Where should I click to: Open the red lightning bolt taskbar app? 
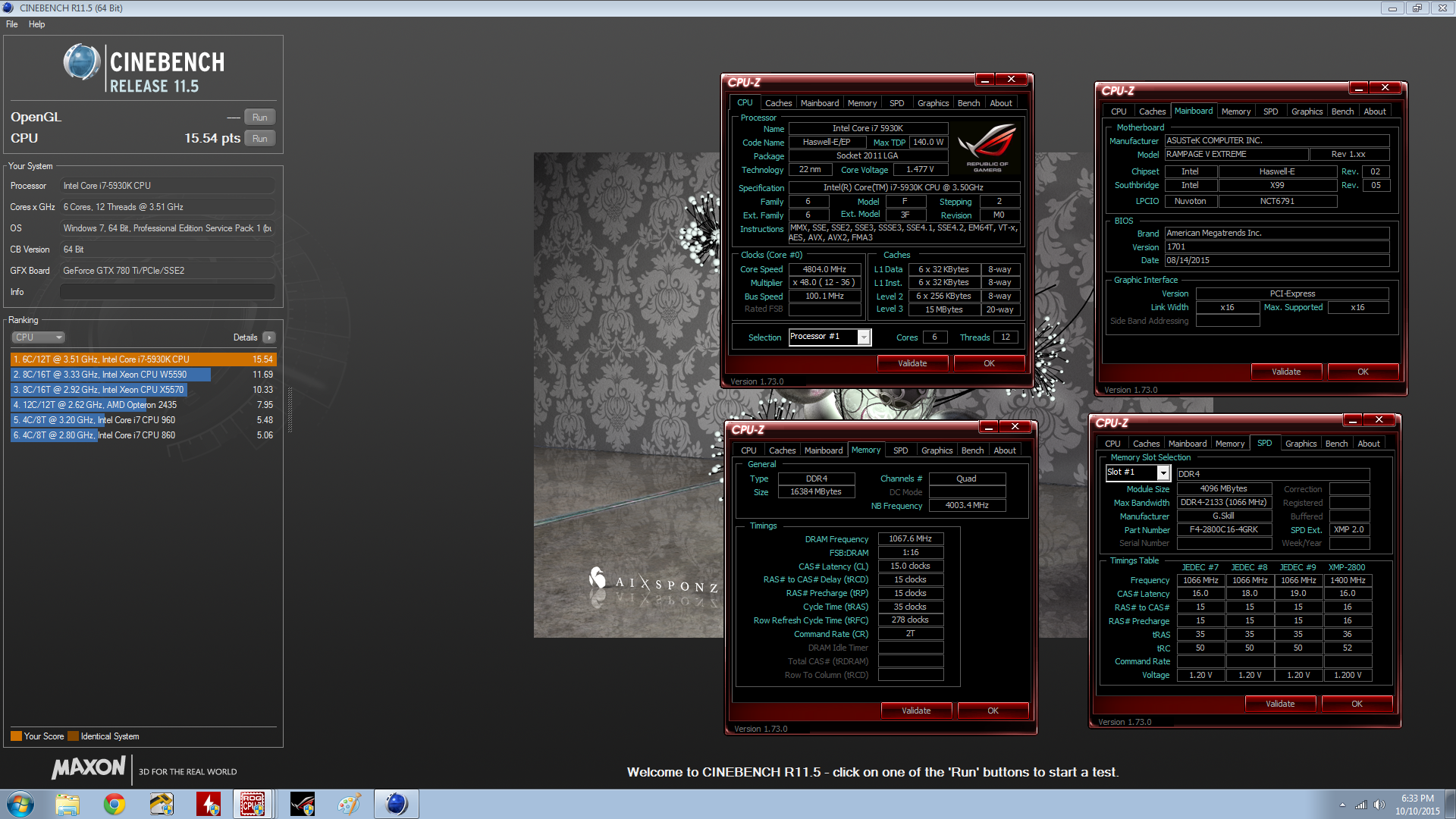[209, 804]
